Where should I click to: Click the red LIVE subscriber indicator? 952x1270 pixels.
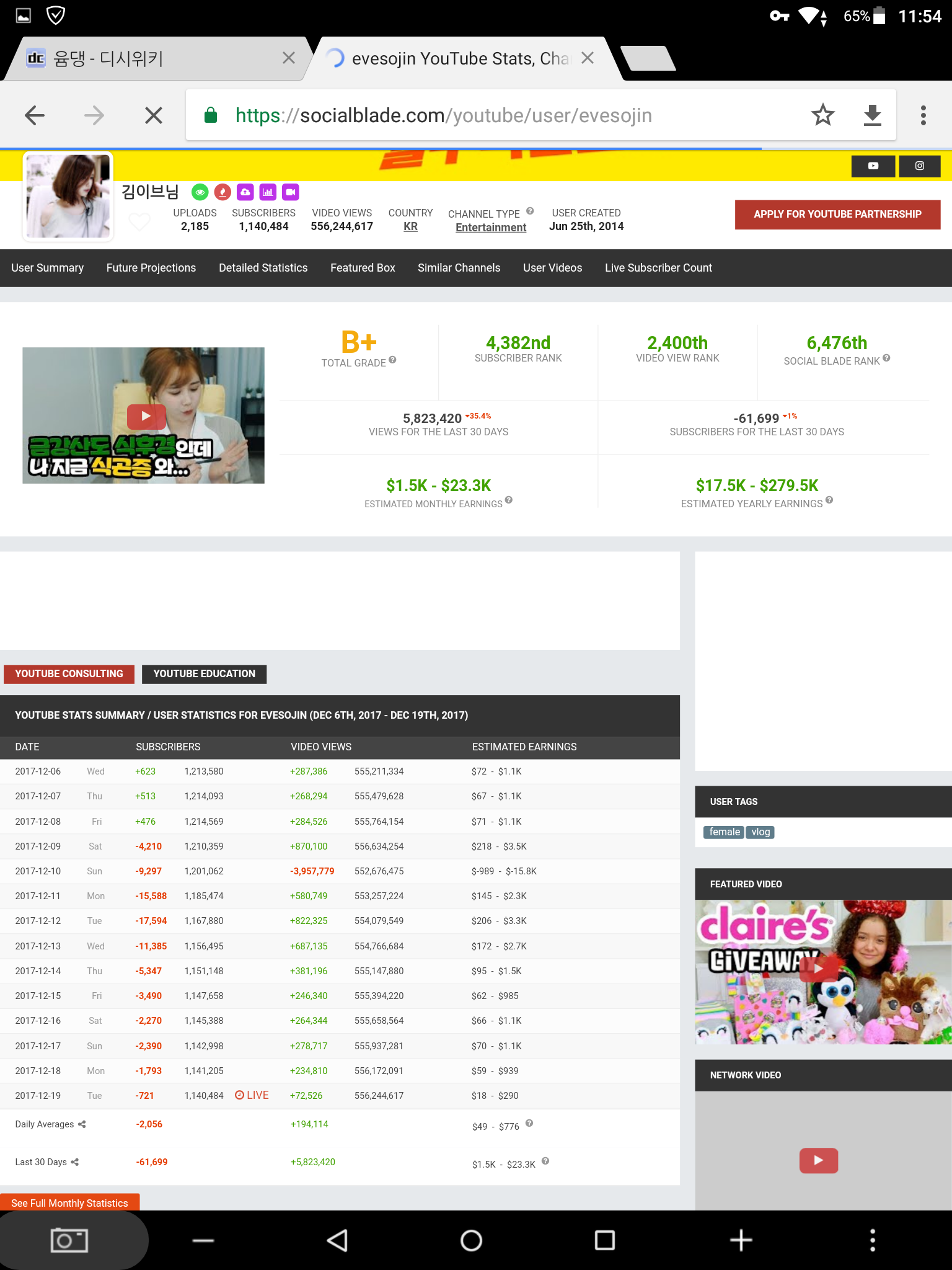coord(252,1095)
